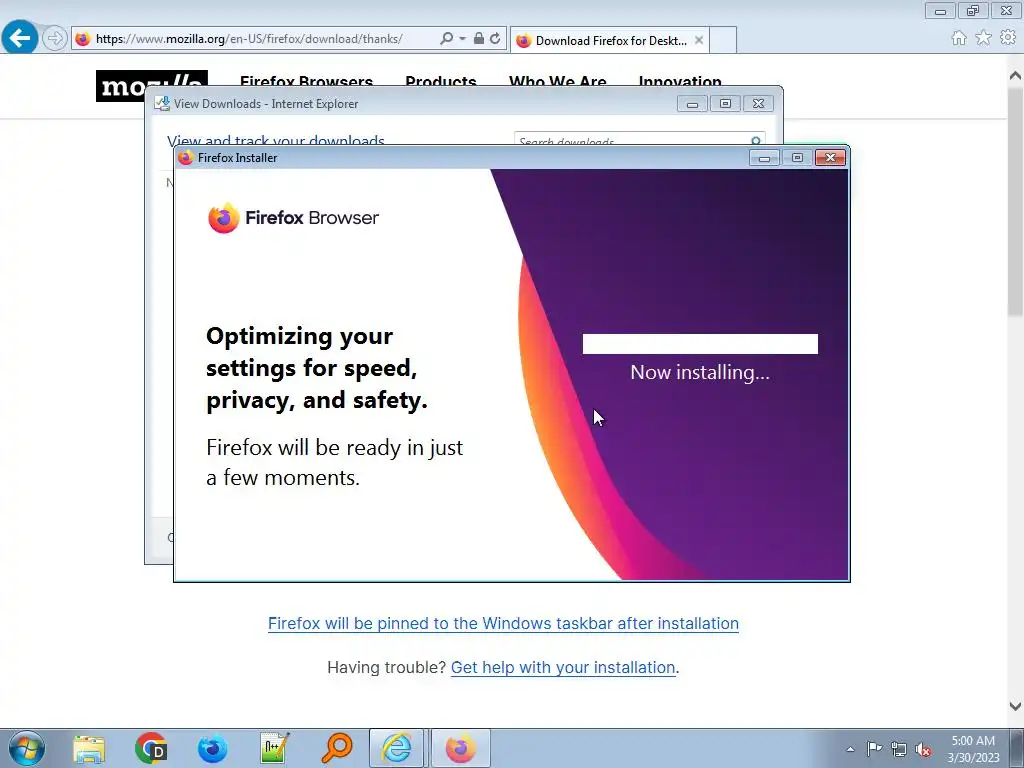1024x768 pixels.
Task: Open 'Firefox will be pinned to the Windows taskbar' link
Action: [x=504, y=623]
